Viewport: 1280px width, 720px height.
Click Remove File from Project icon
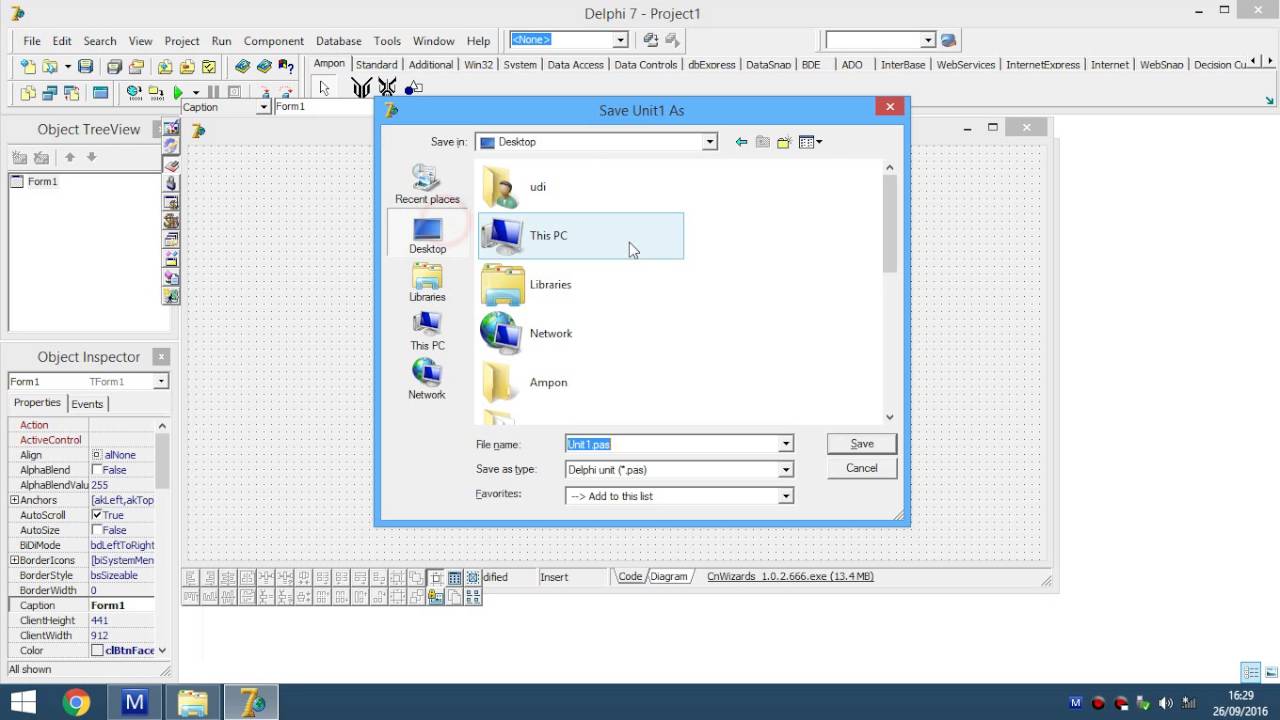pos(186,67)
